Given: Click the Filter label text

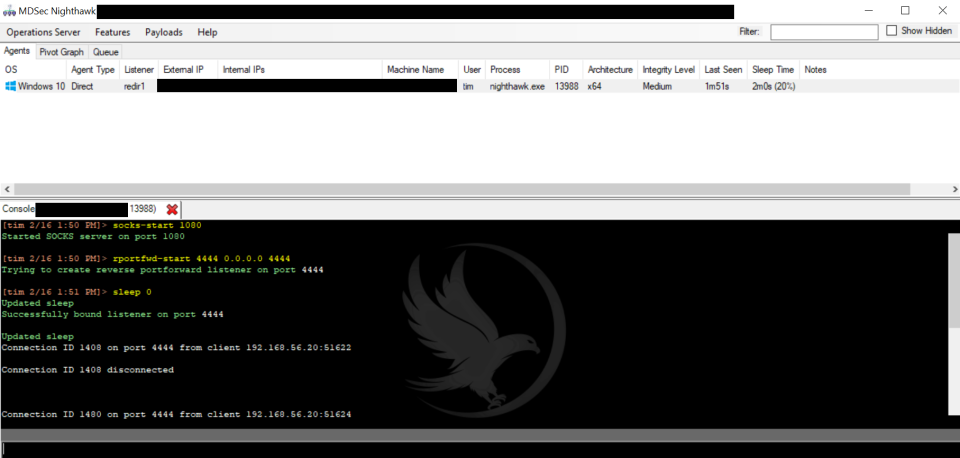Looking at the screenshot, I should point(749,32).
